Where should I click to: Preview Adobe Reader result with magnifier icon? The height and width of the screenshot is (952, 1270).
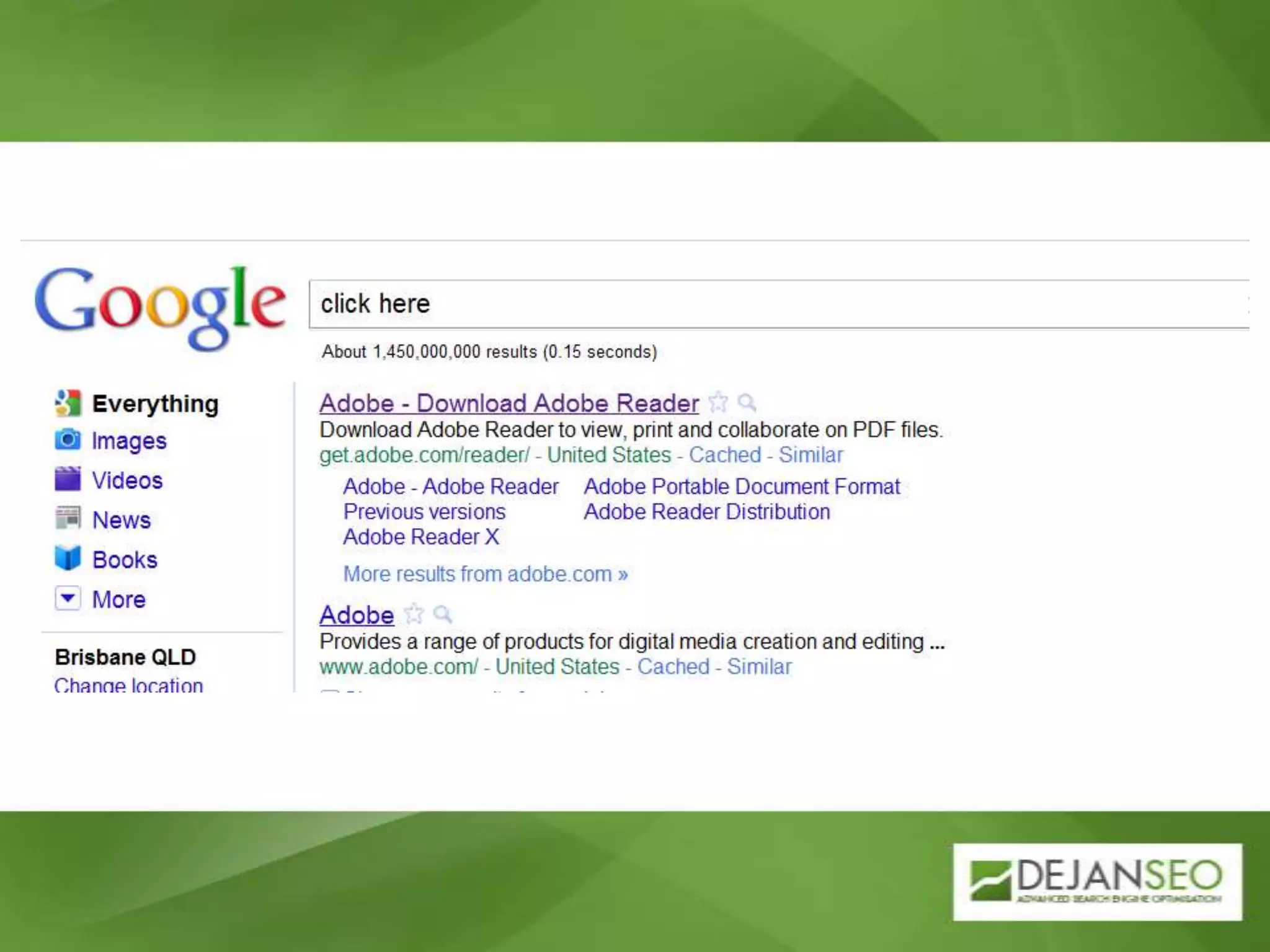[x=747, y=403]
